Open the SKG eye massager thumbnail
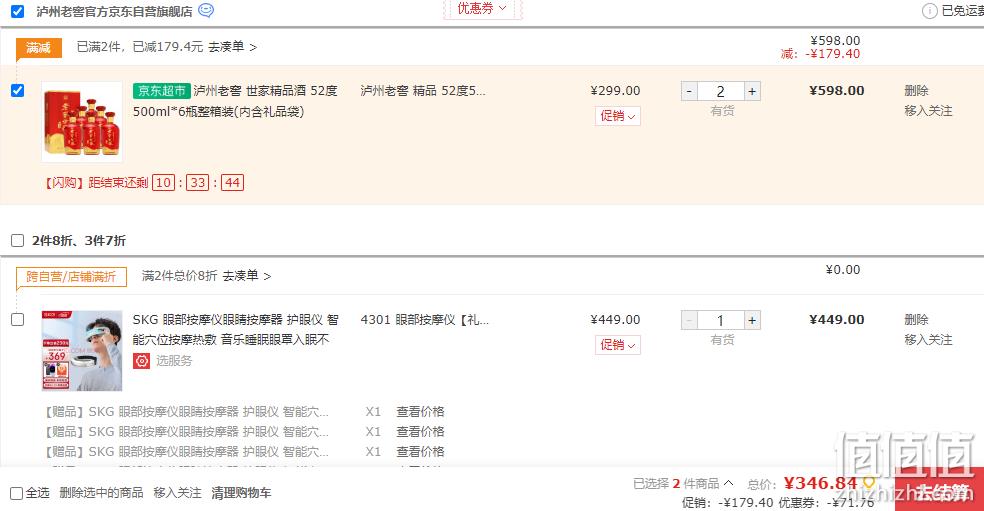Image resolution: width=984 pixels, height=511 pixels. pyautogui.click(x=82, y=350)
